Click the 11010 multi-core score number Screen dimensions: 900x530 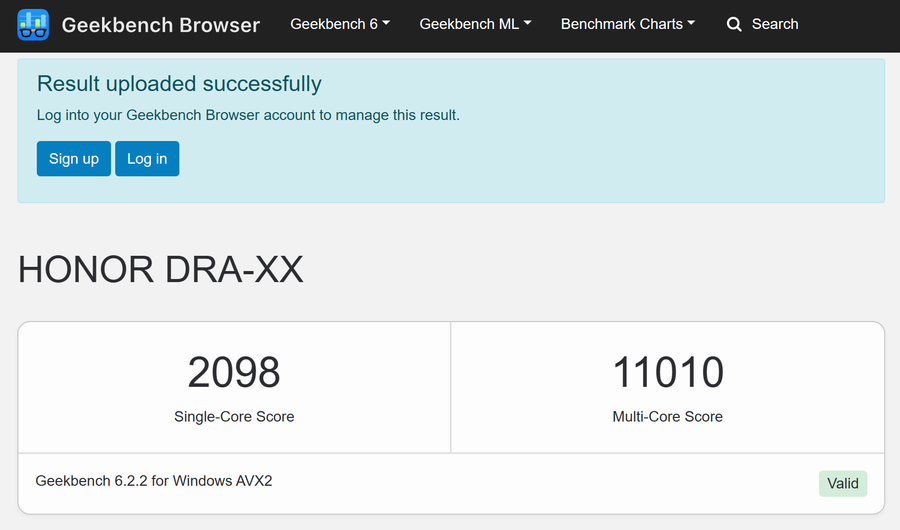[668, 372]
